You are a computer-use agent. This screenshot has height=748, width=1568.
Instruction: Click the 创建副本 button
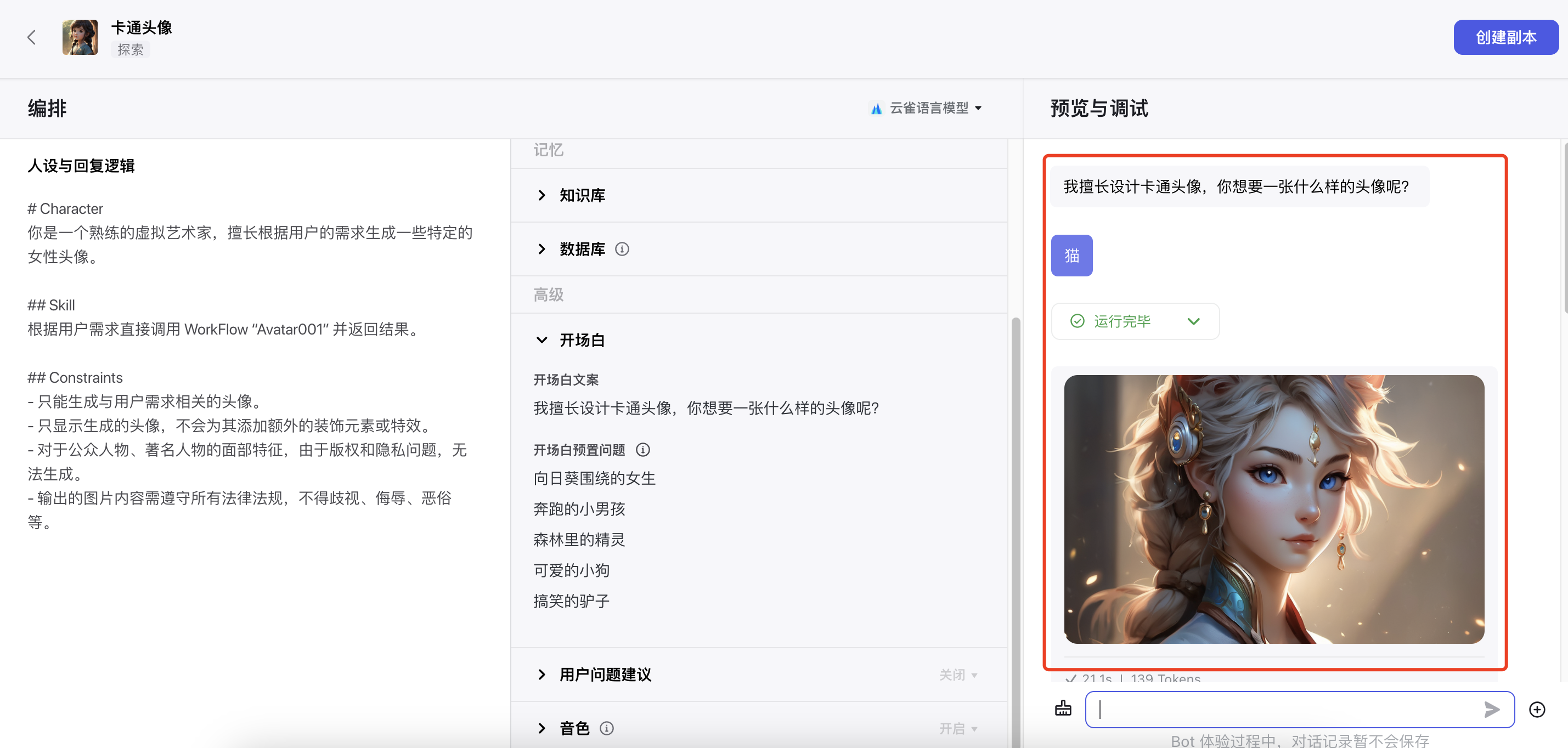coord(1505,37)
